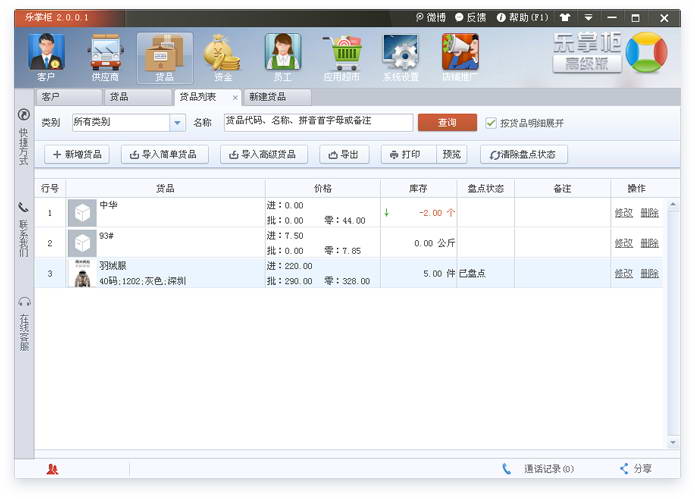Open 微博 link in title bar

tap(430, 18)
